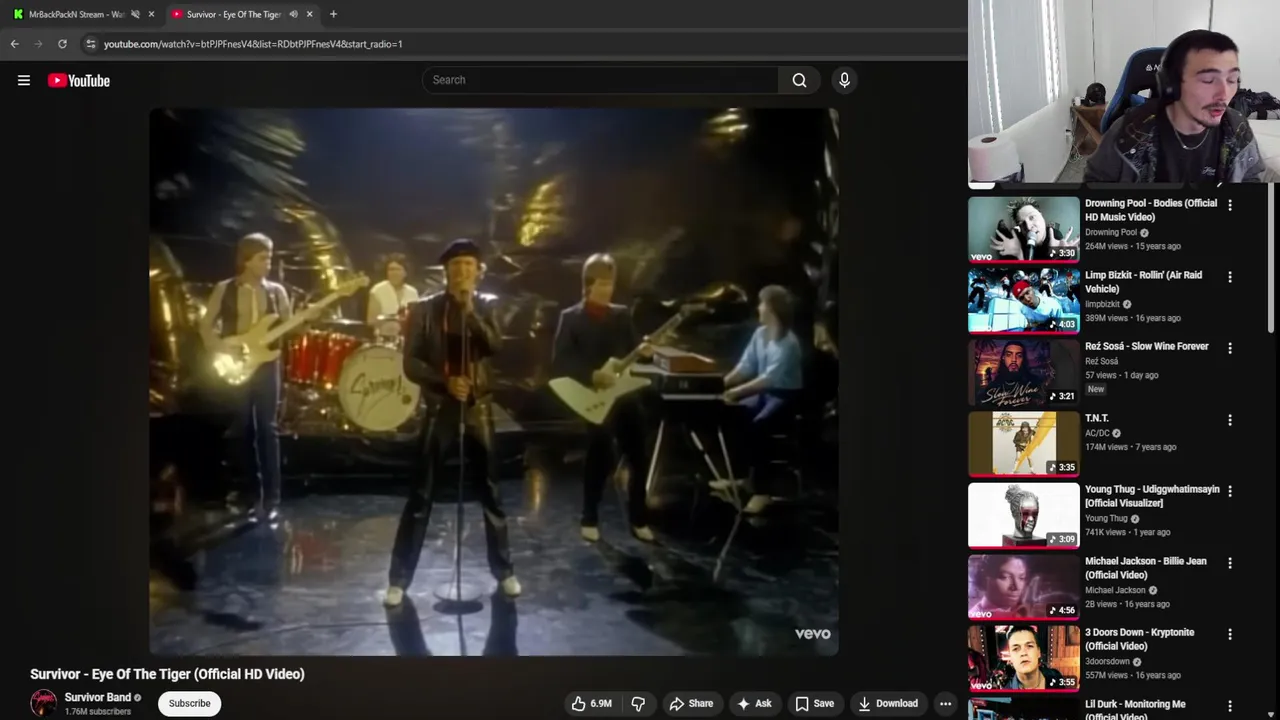Open Limp Bizkit - Rollin' video title
Viewport: 1280px width, 720px height.
point(1144,282)
